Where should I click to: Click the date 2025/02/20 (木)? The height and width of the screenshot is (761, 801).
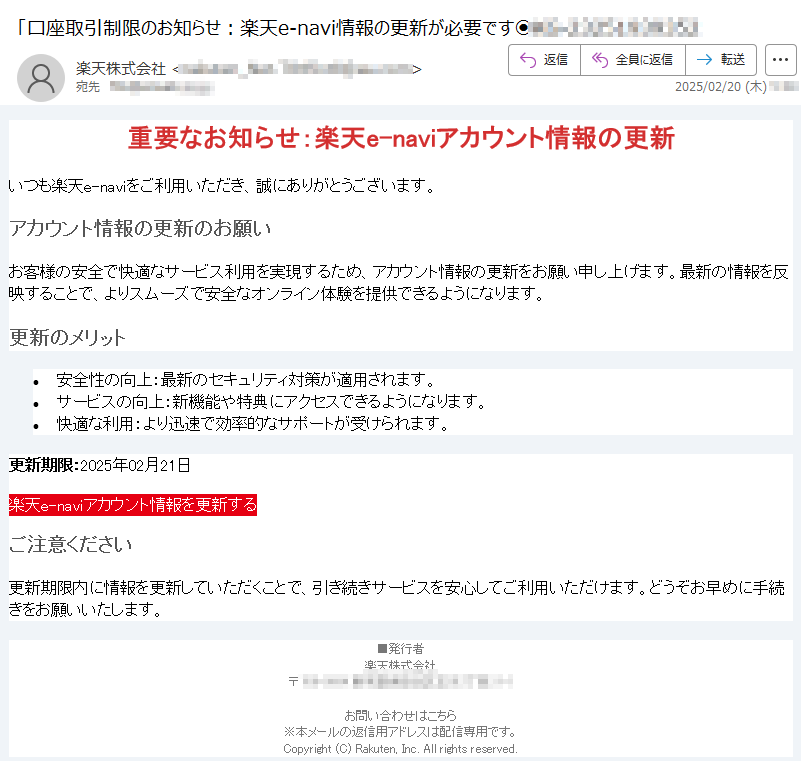[x=721, y=87]
